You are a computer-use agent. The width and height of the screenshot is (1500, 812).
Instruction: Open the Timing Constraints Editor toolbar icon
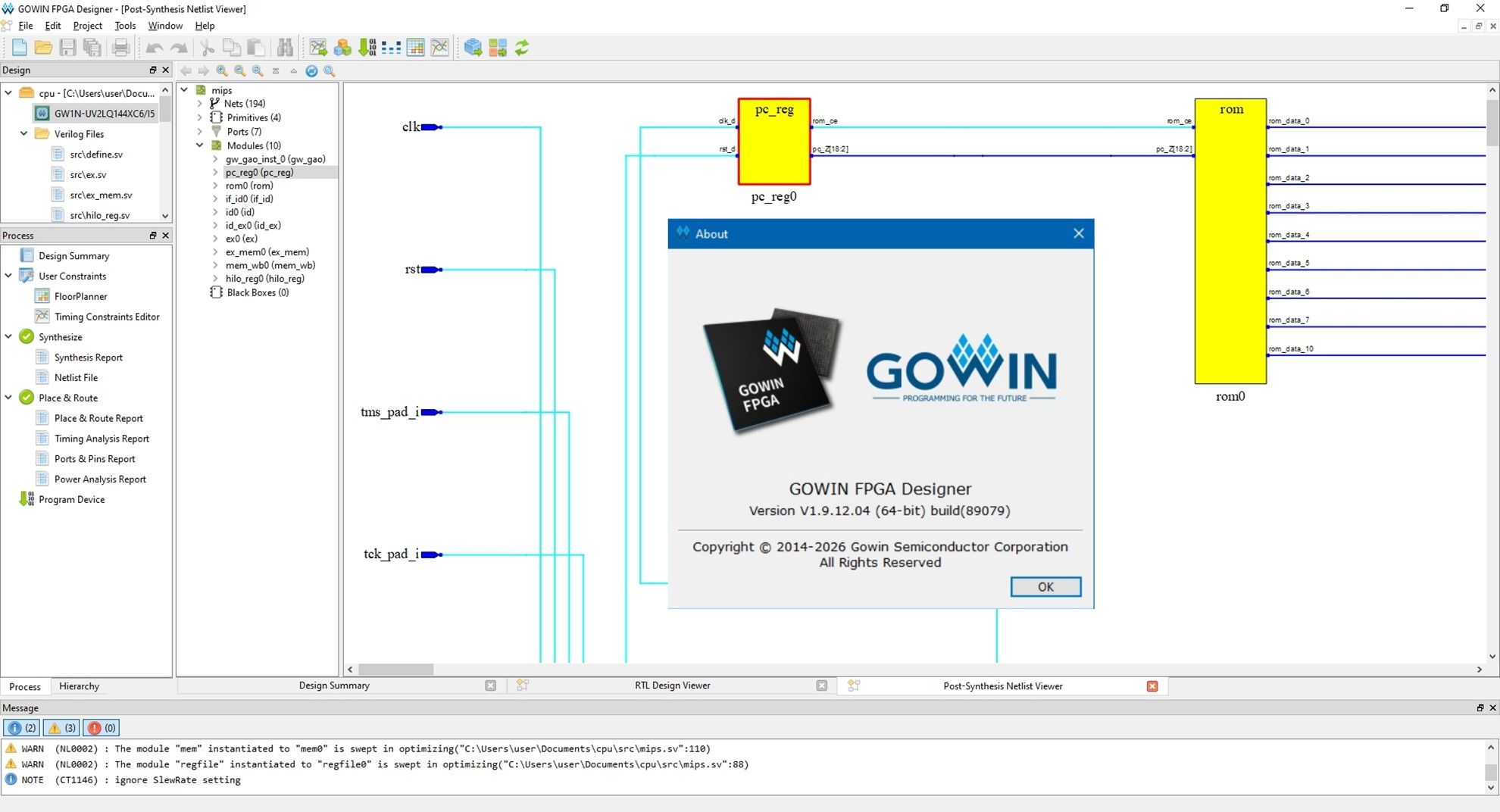318,48
